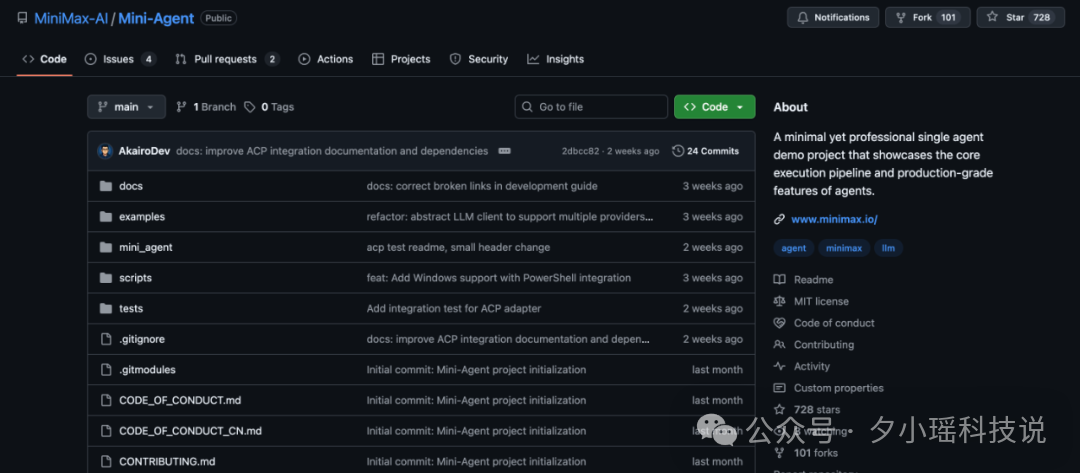Click the CONTRIBUTING.md file icon
The image size is (1080, 473).
click(105, 461)
